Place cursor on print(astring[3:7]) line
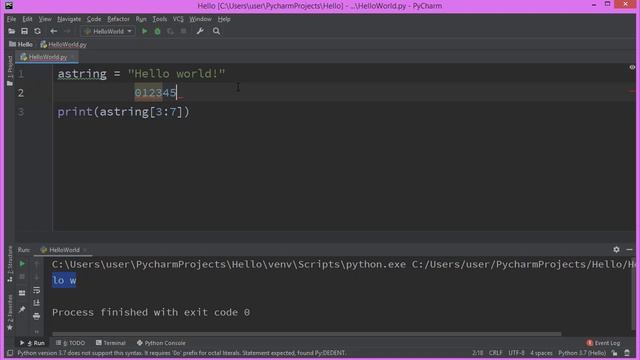 124,112
